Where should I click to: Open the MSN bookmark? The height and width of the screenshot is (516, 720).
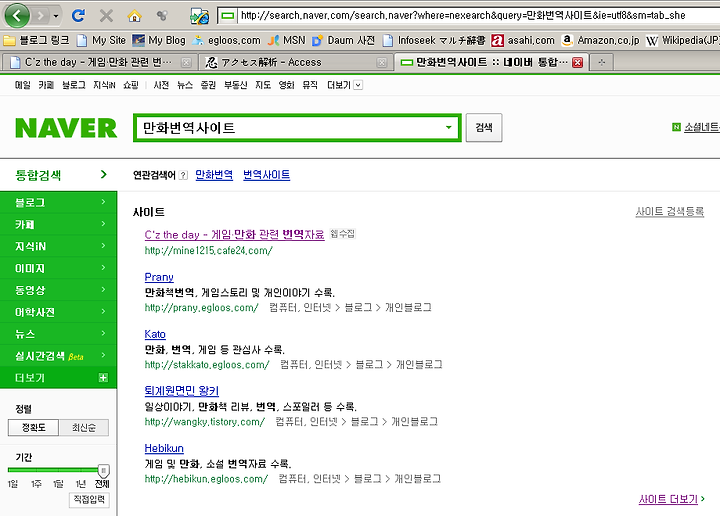[x=287, y=40]
